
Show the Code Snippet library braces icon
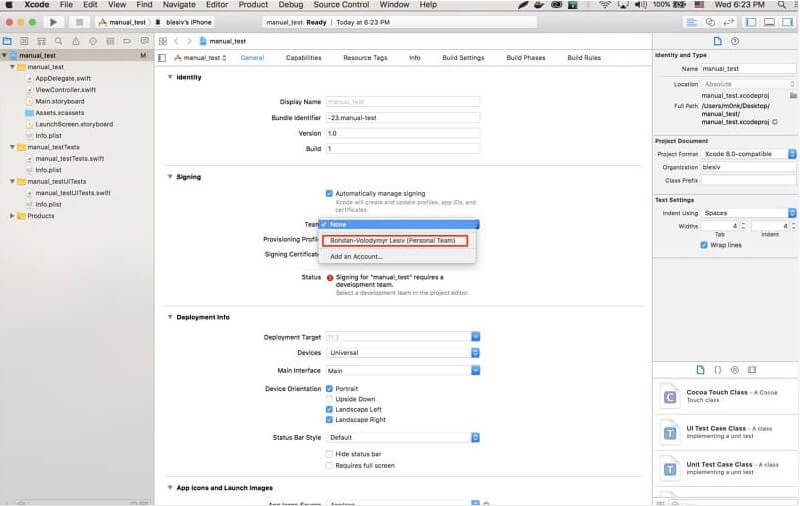pos(717,370)
